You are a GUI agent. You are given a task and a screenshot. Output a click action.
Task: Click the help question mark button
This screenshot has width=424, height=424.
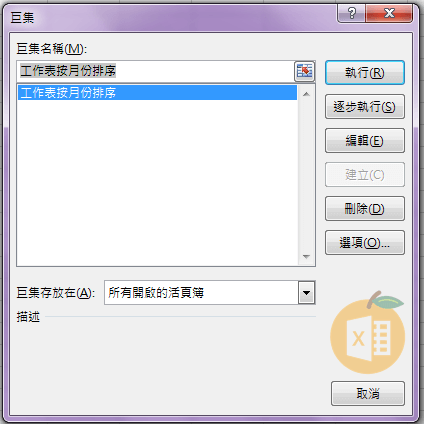point(351,13)
